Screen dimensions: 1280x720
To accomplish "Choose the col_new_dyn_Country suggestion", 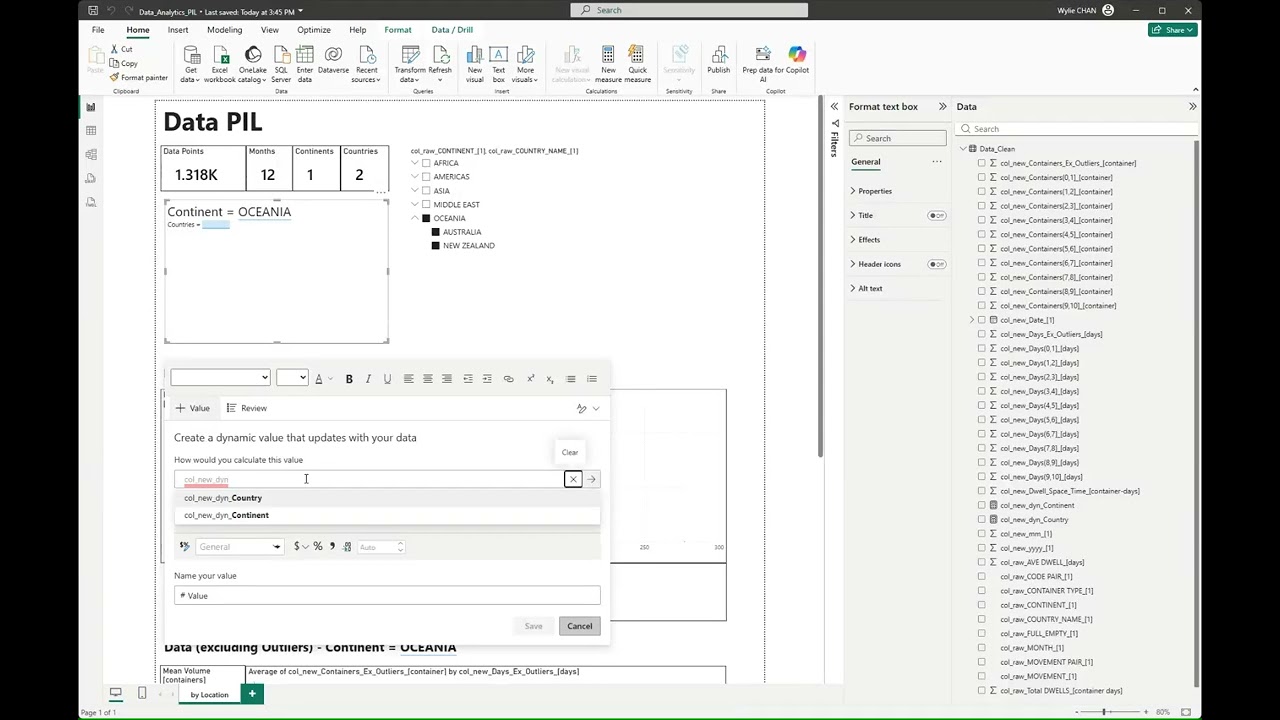I will coord(387,498).
